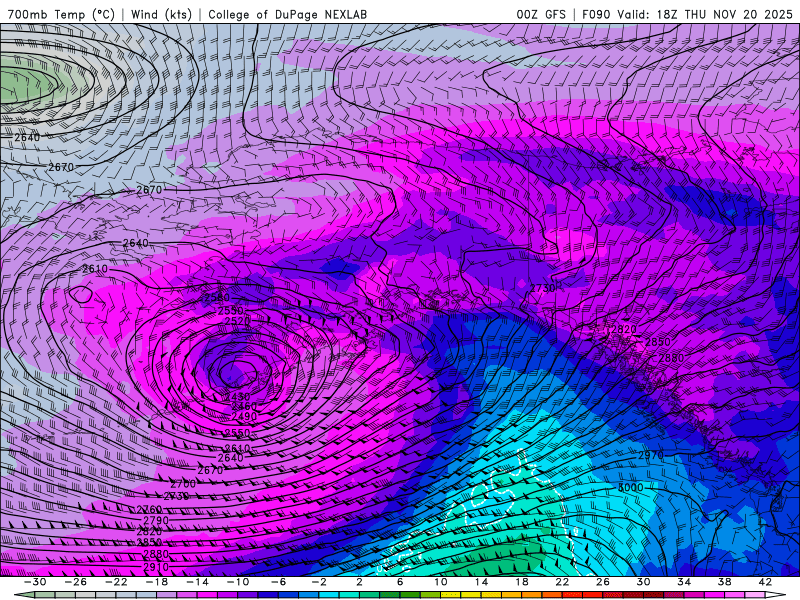Click the 26 legend tick label

coord(603,582)
